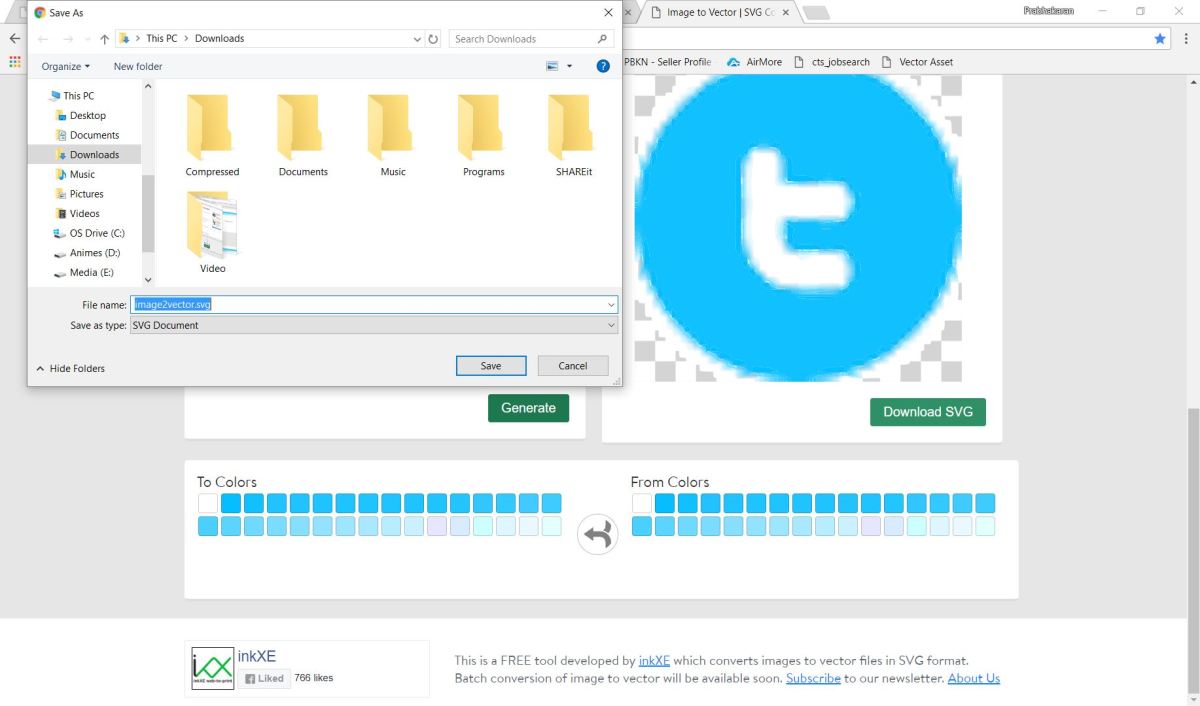Screen dimensions: 1200x706
Task: Select OS Drive (C:) in navigation pane
Action: pyautogui.click(x=96, y=233)
